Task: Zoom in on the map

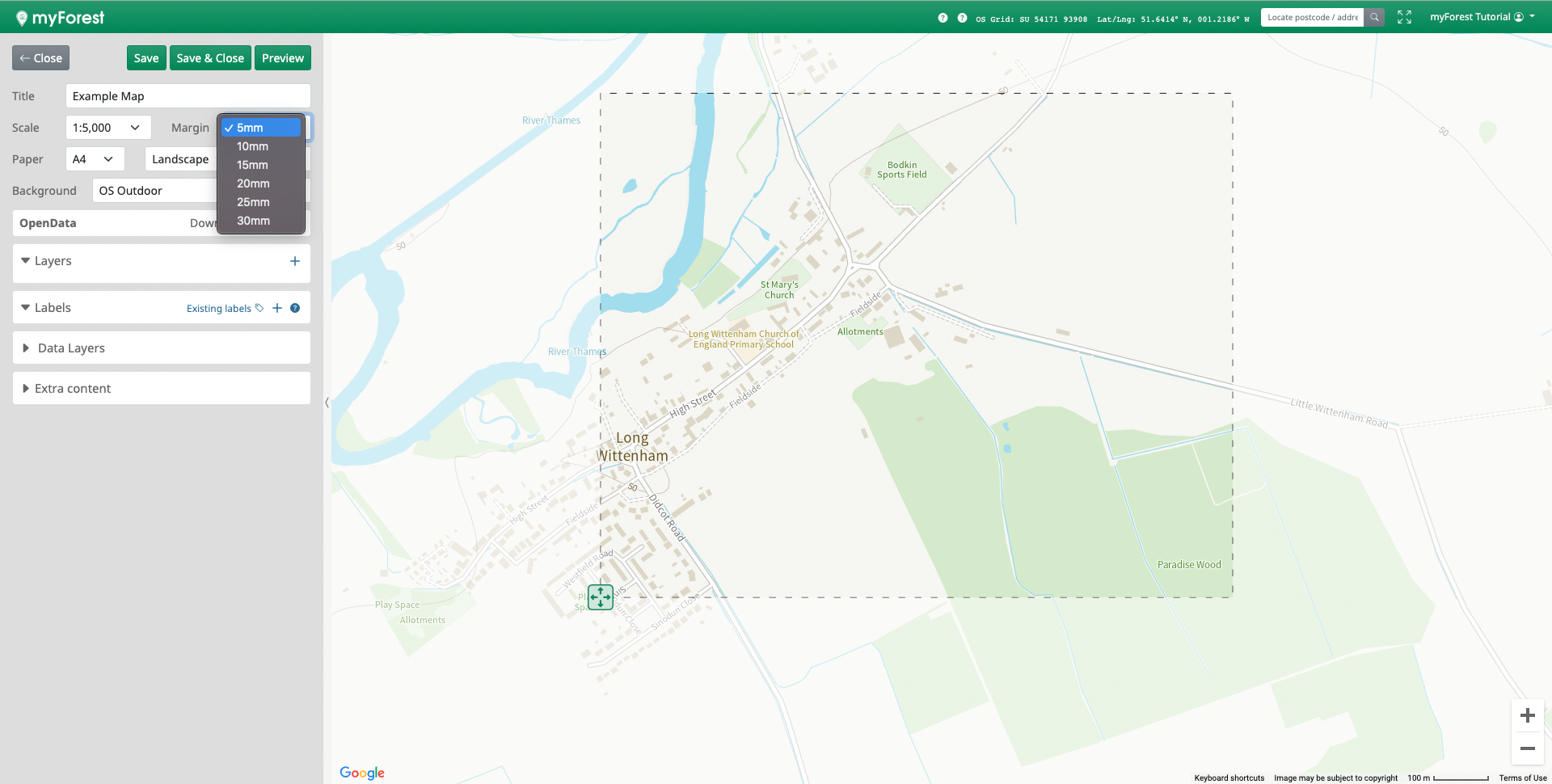Action: 1527,715
